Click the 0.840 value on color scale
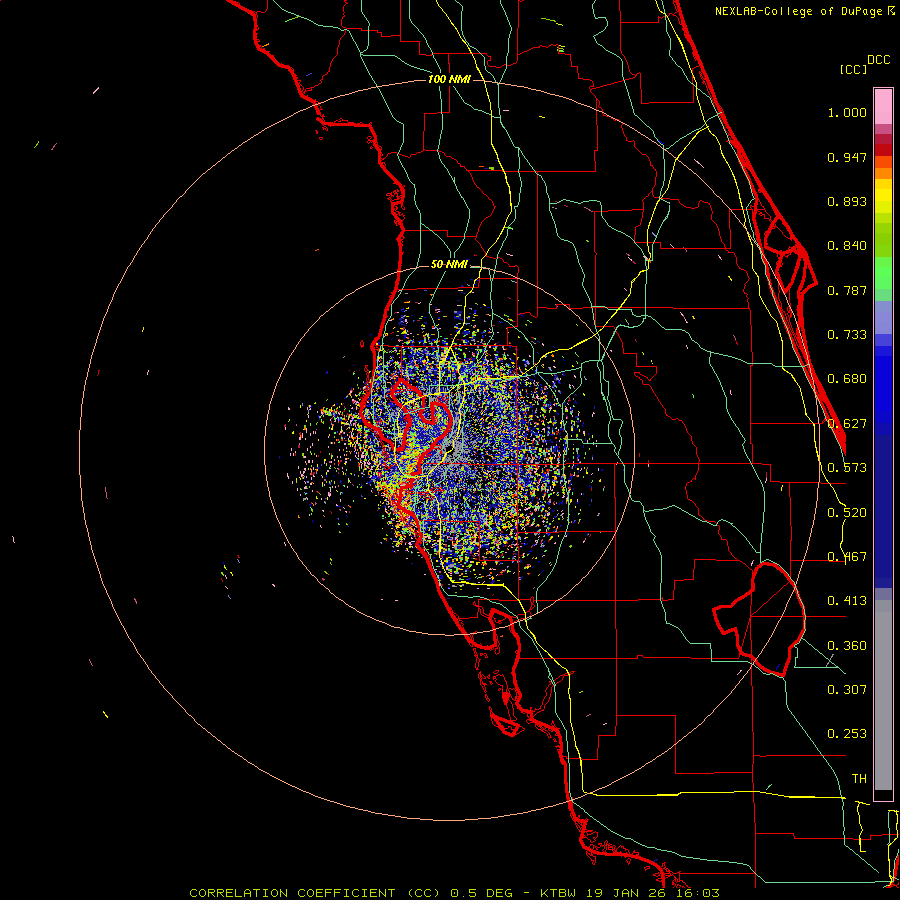900x900 pixels. (847, 246)
